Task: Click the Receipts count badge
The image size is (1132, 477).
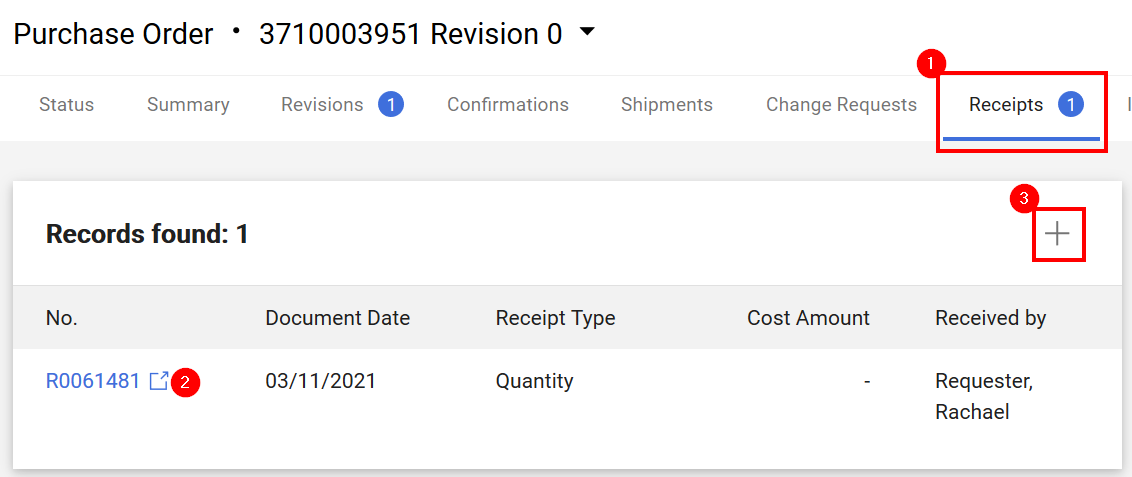Action: (1071, 105)
